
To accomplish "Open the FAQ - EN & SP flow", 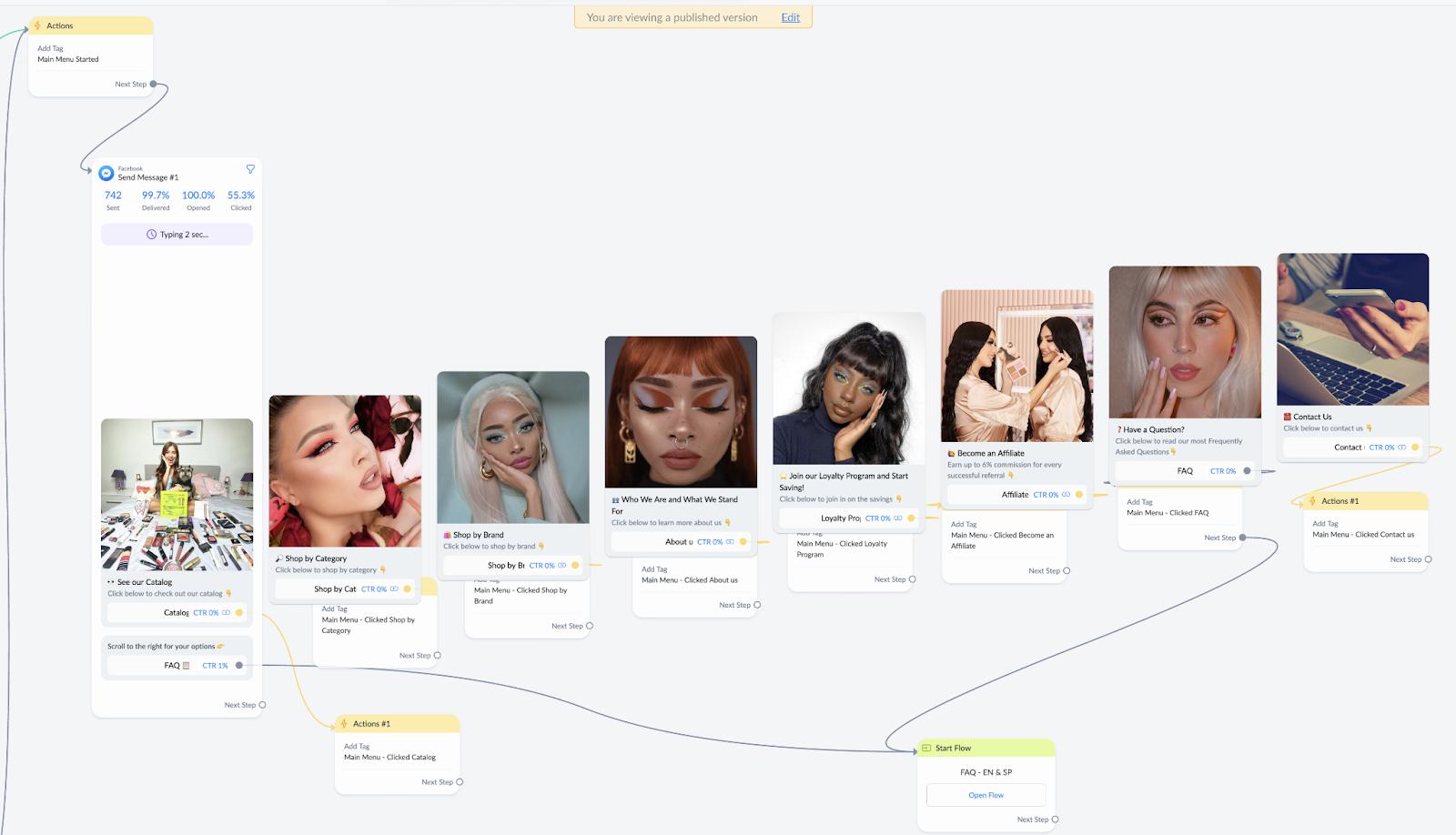I will click(x=986, y=795).
